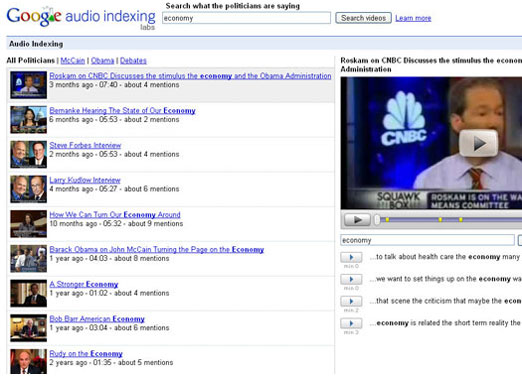Play the 'to talk about health care' snippet
Image resolution: width=522 pixels, height=378 pixels.
351,257
